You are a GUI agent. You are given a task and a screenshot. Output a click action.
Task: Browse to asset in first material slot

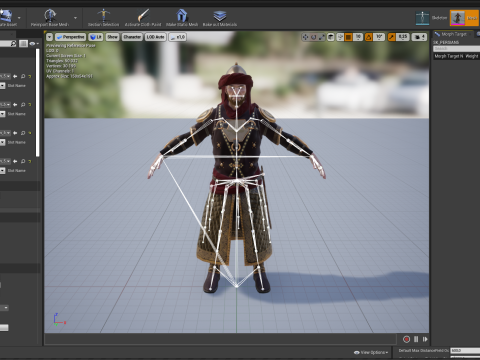point(23,76)
